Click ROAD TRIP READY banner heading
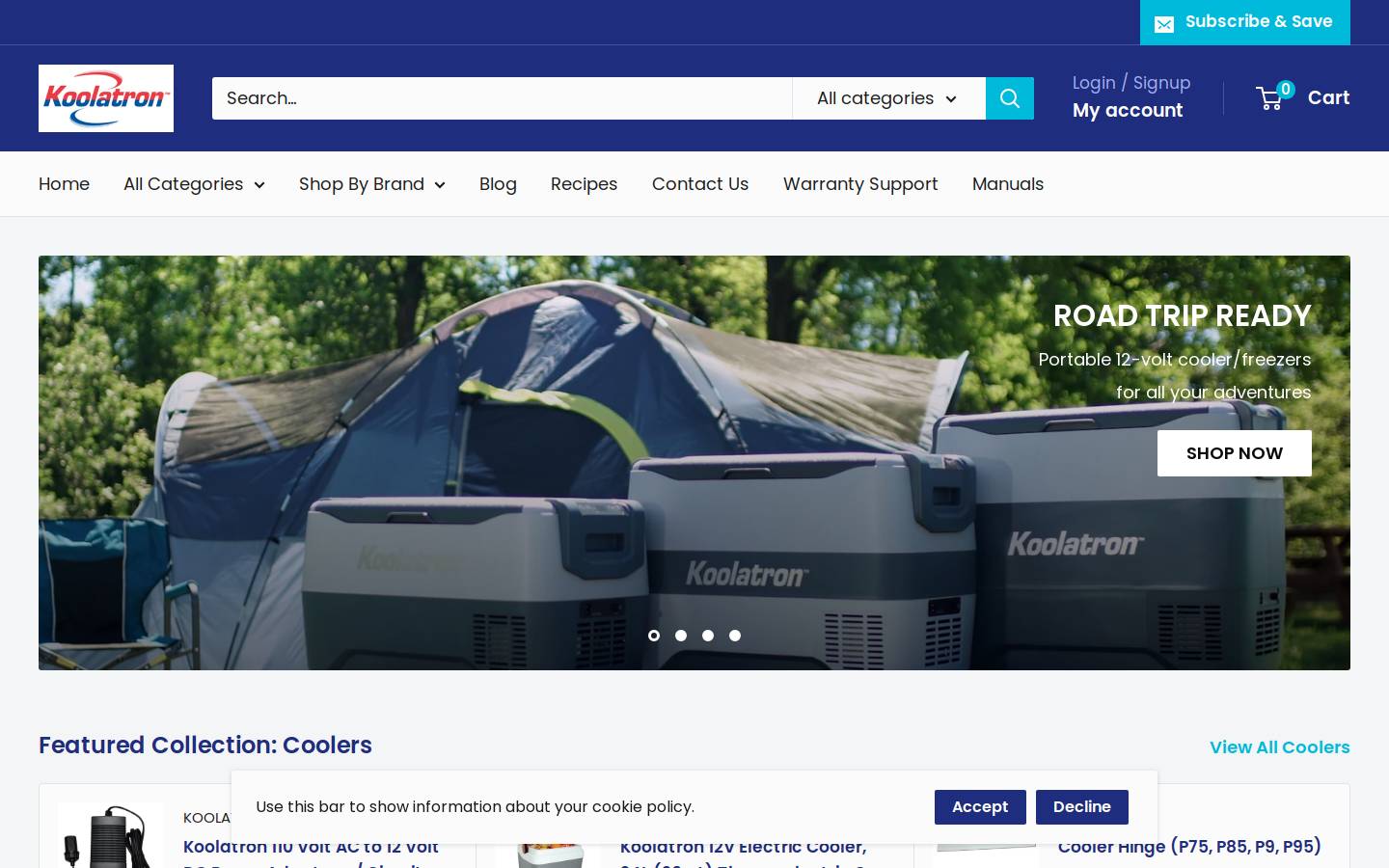1389x868 pixels. [1183, 316]
